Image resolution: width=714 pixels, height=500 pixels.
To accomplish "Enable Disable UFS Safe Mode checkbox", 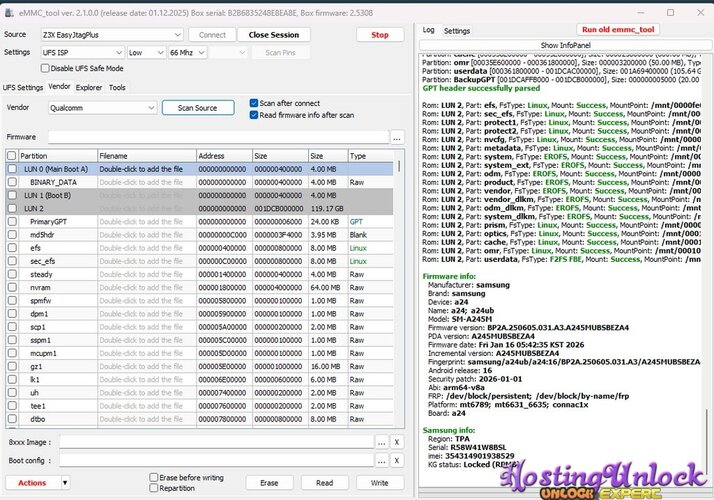I will coord(46,69).
